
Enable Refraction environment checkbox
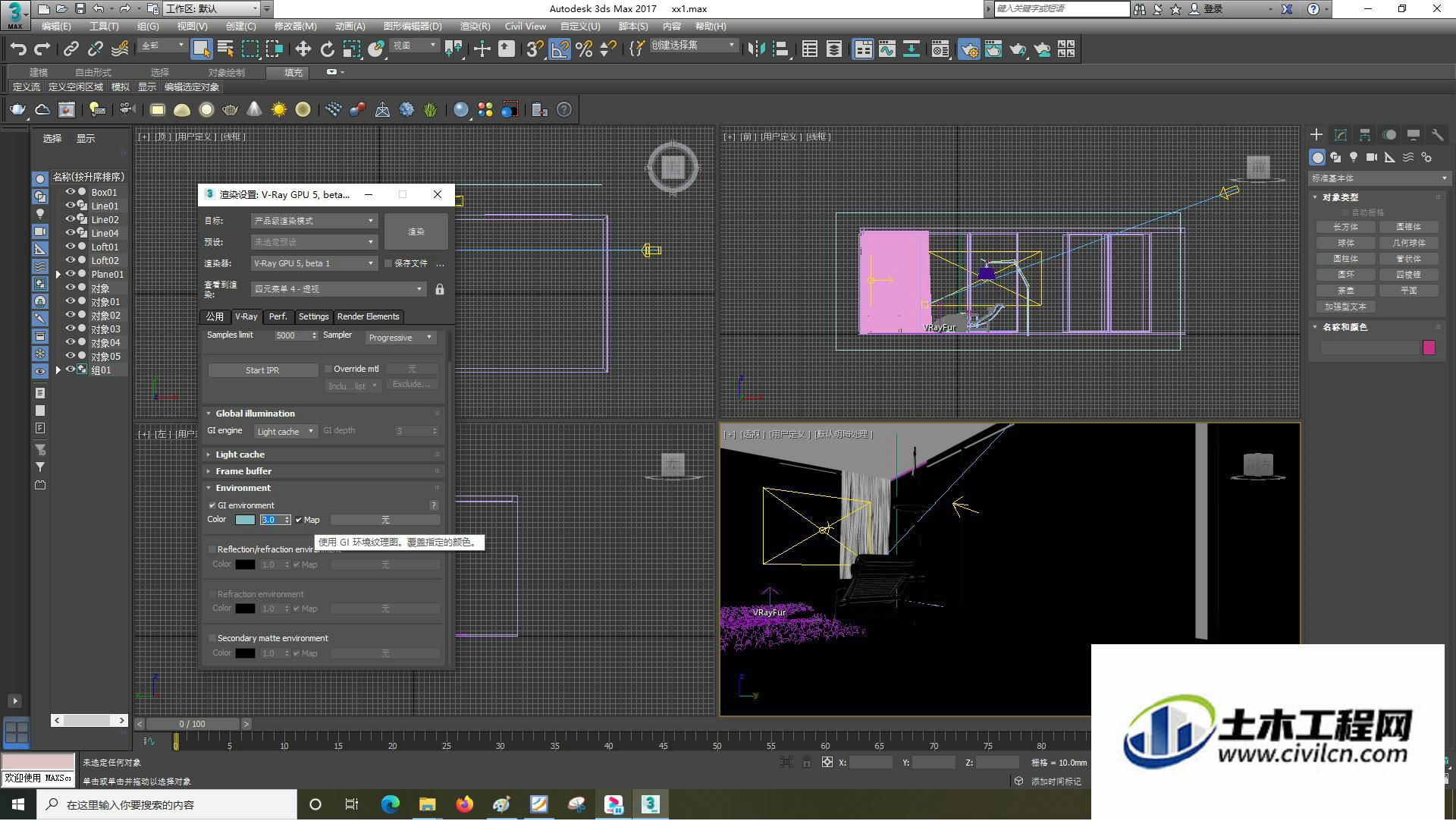tap(212, 594)
